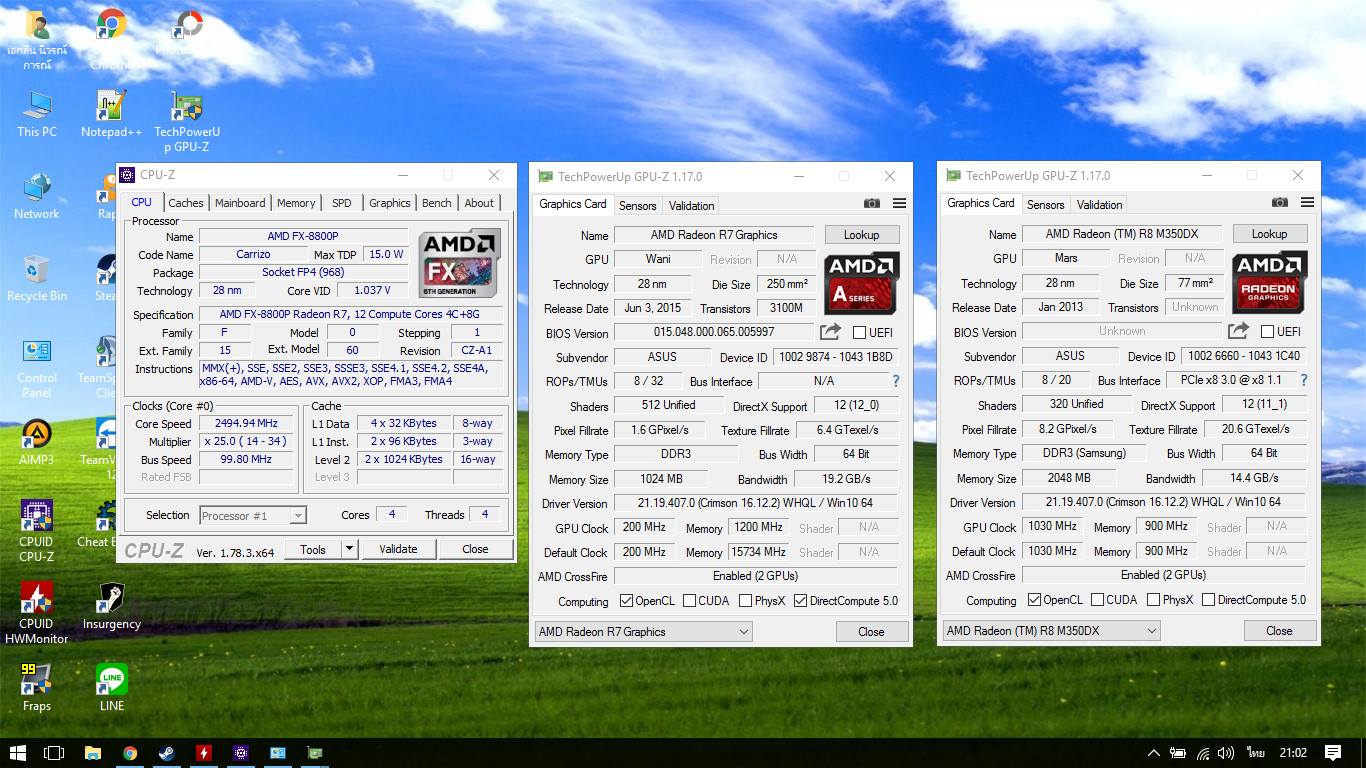Image resolution: width=1366 pixels, height=768 pixels.
Task: Open the Bench tab in CPU-Z
Action: 437,203
